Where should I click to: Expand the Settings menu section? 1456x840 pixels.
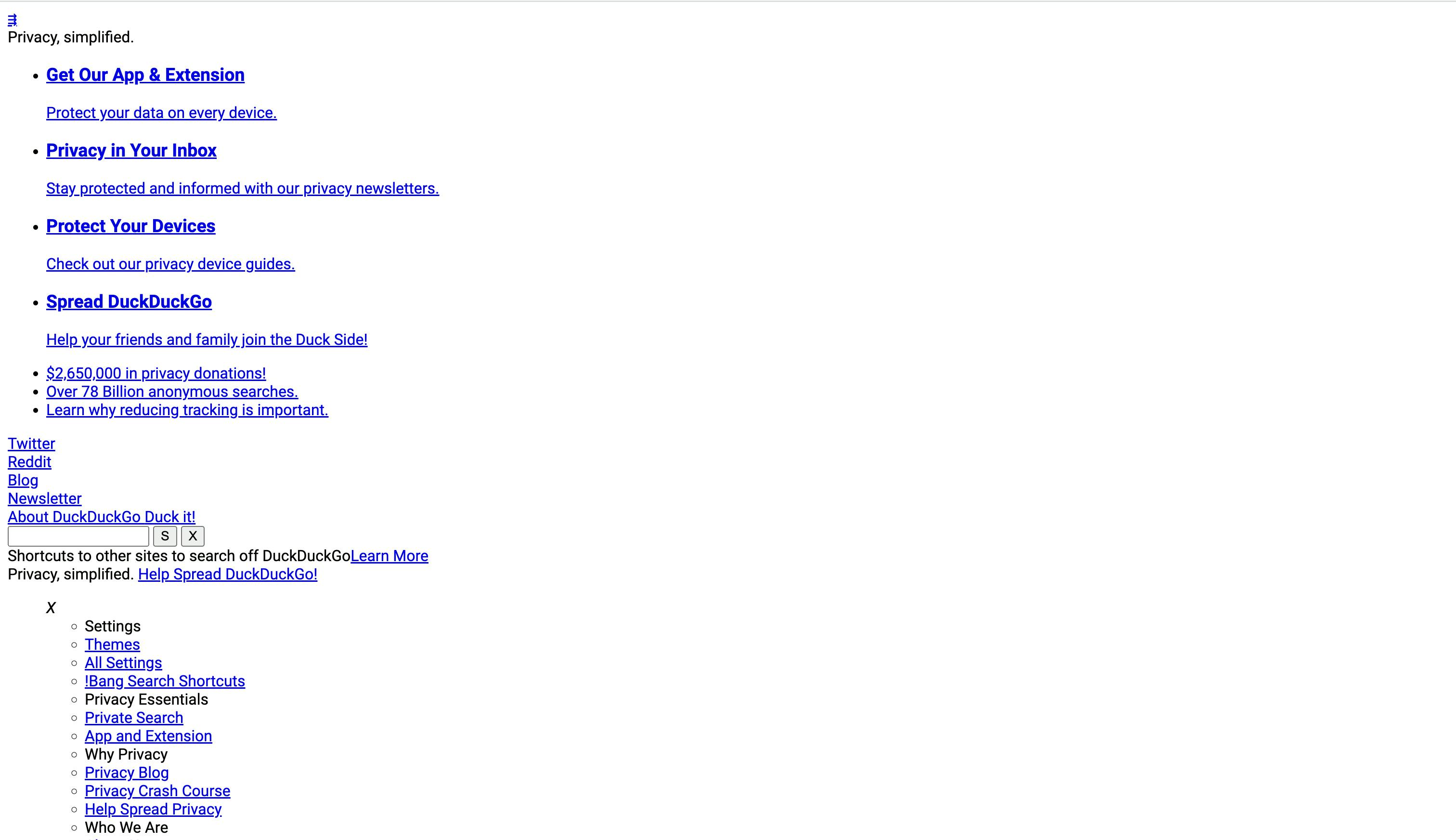coord(112,626)
